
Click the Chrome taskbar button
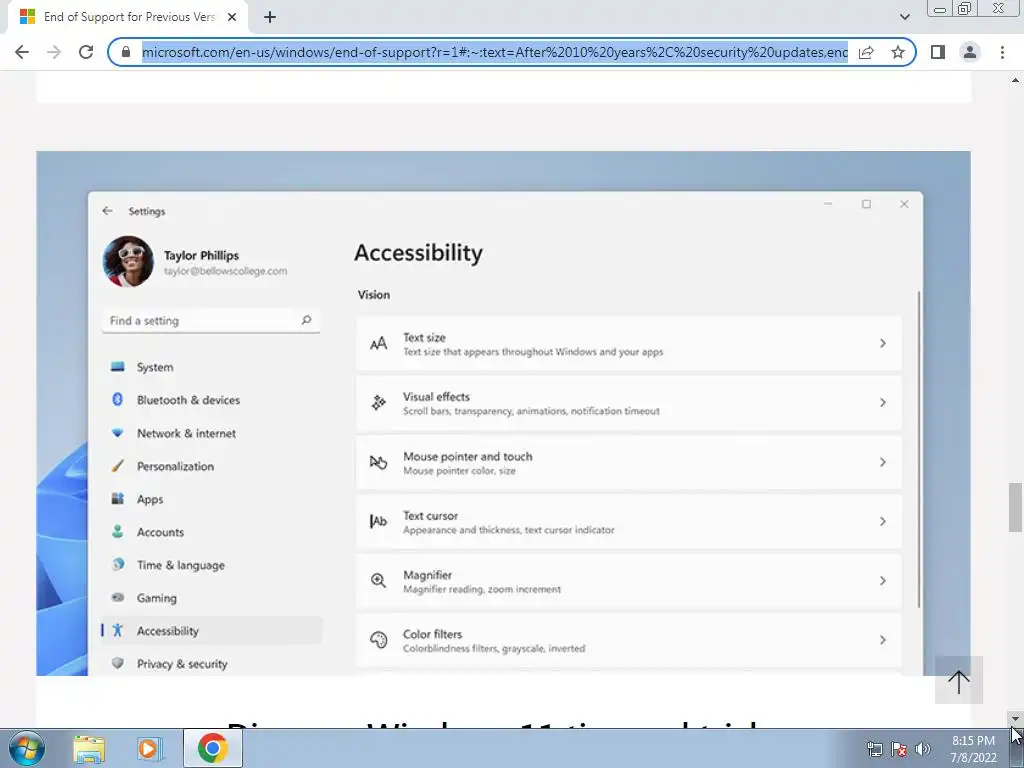pyautogui.click(x=212, y=748)
